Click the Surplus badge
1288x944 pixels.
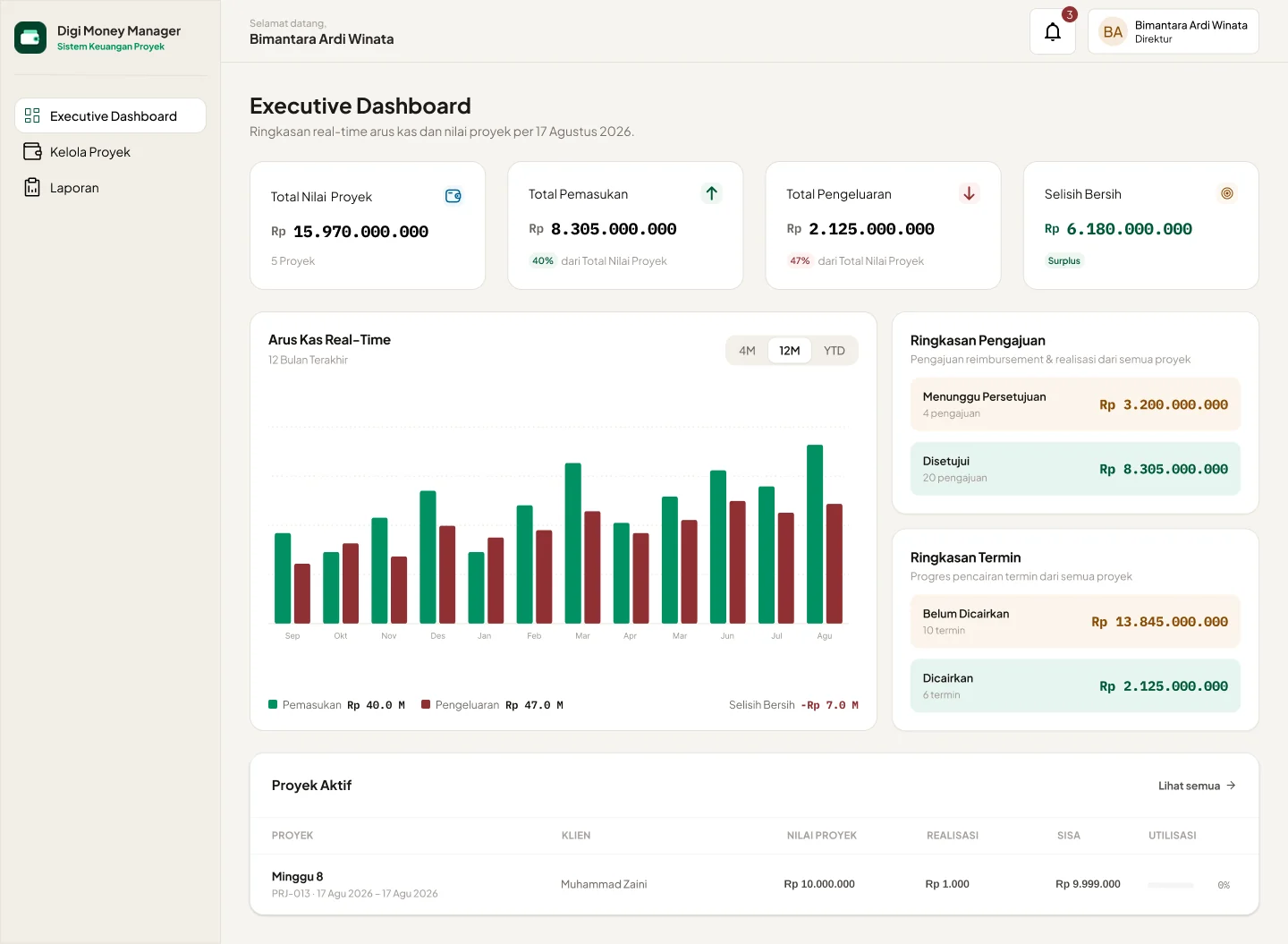tap(1064, 260)
